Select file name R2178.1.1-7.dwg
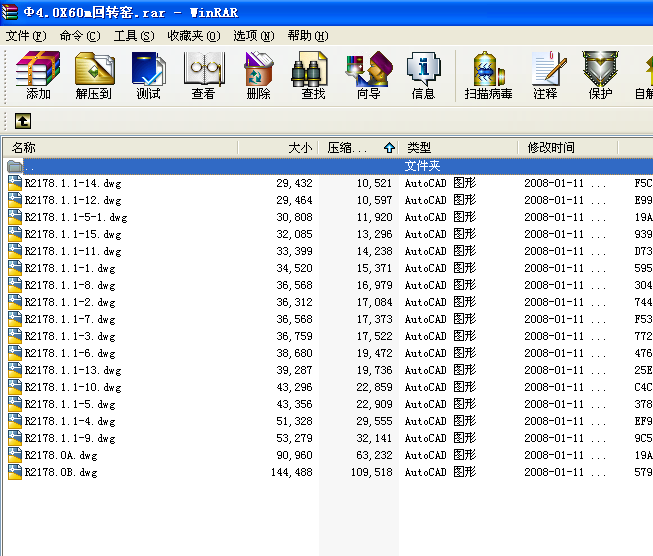 (70, 319)
